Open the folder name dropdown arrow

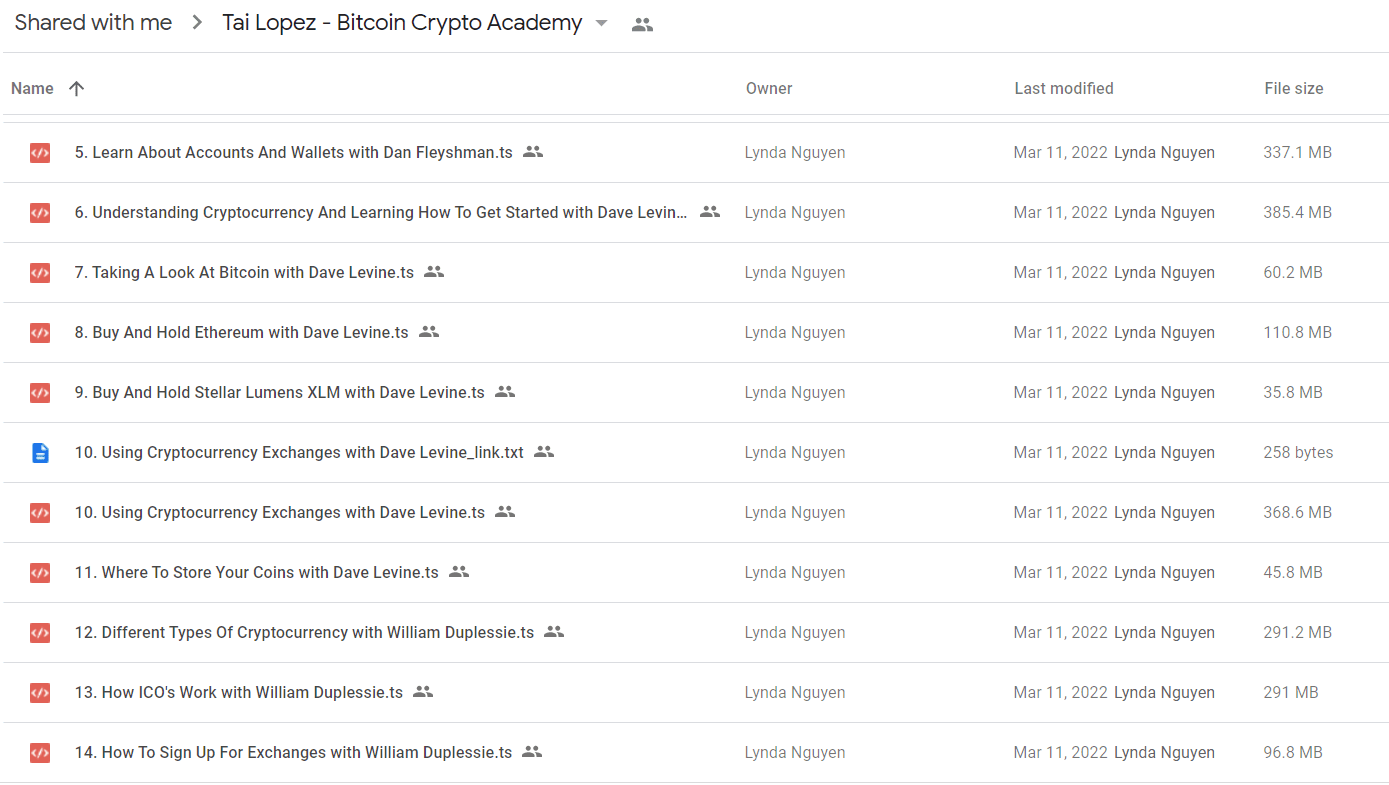pyautogui.click(x=601, y=24)
